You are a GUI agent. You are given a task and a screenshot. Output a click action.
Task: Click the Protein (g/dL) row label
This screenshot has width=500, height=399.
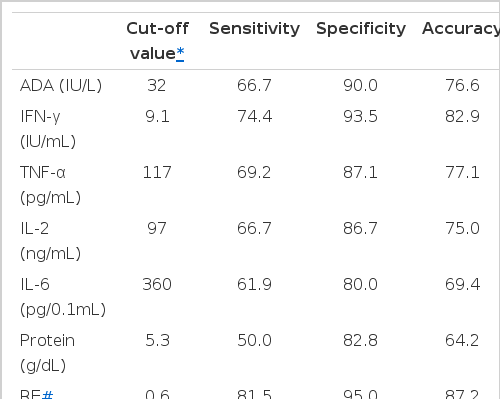click(47, 353)
